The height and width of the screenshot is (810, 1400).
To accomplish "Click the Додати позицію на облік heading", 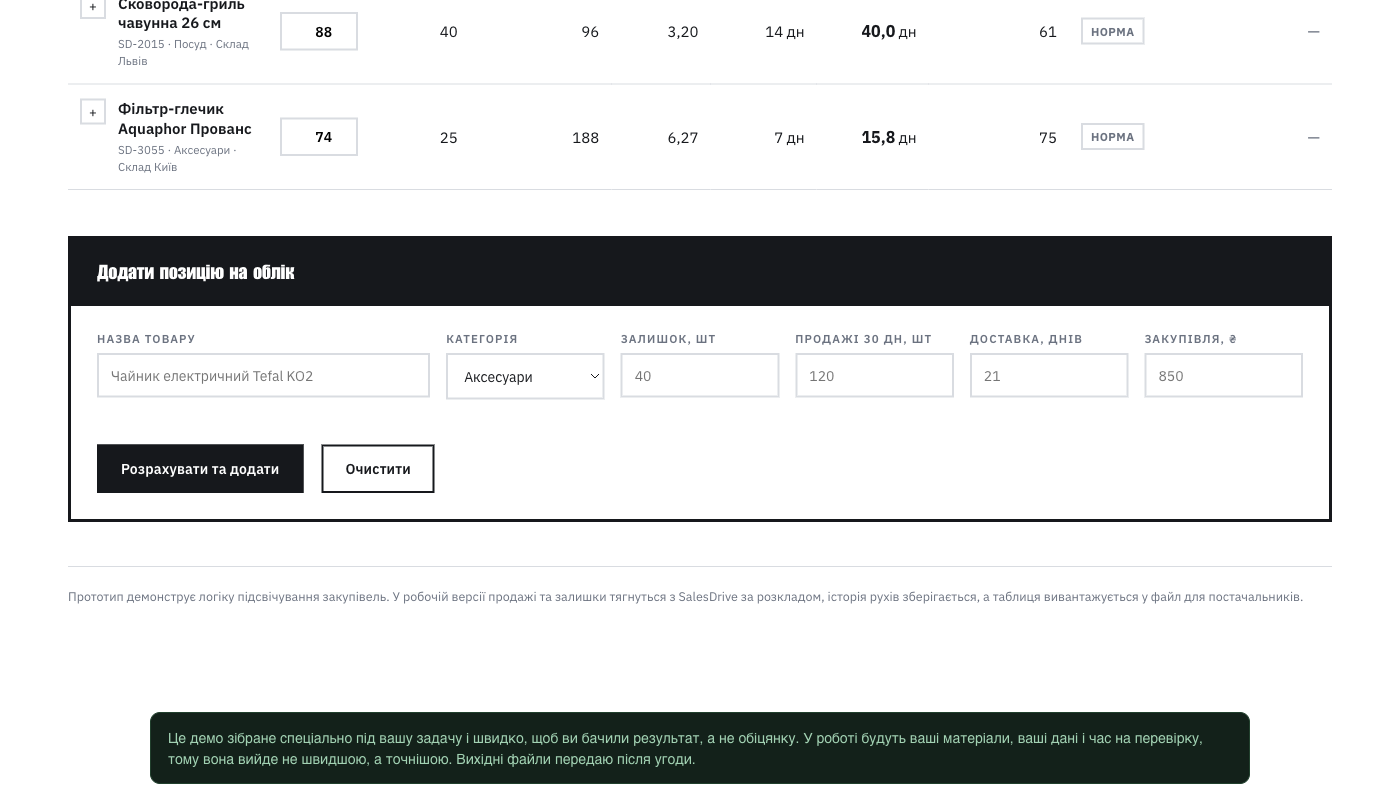I will coord(196,272).
